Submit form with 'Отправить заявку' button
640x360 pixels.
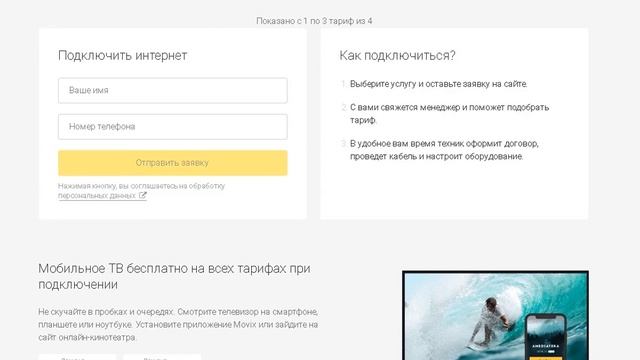tap(173, 163)
